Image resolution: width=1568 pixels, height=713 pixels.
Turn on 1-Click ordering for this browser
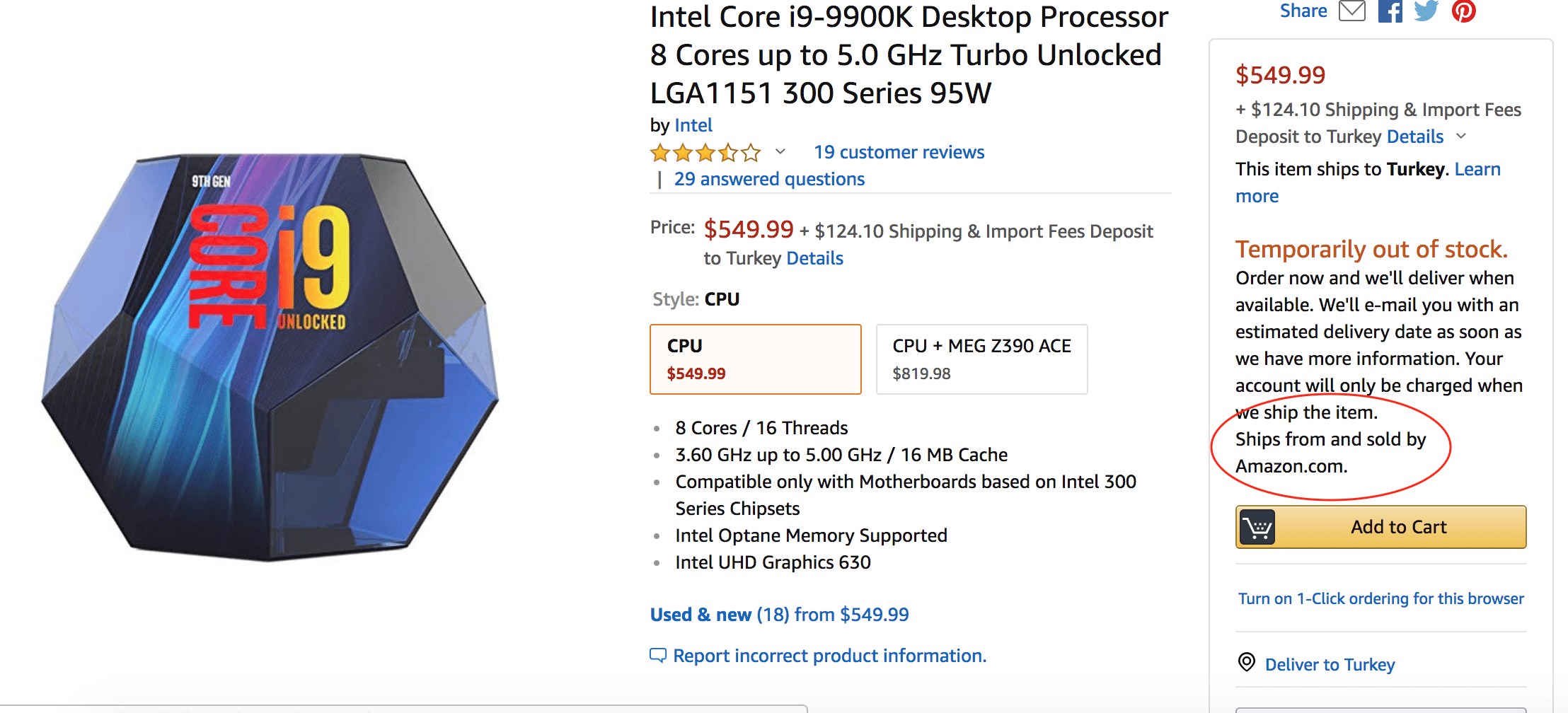coord(1380,598)
